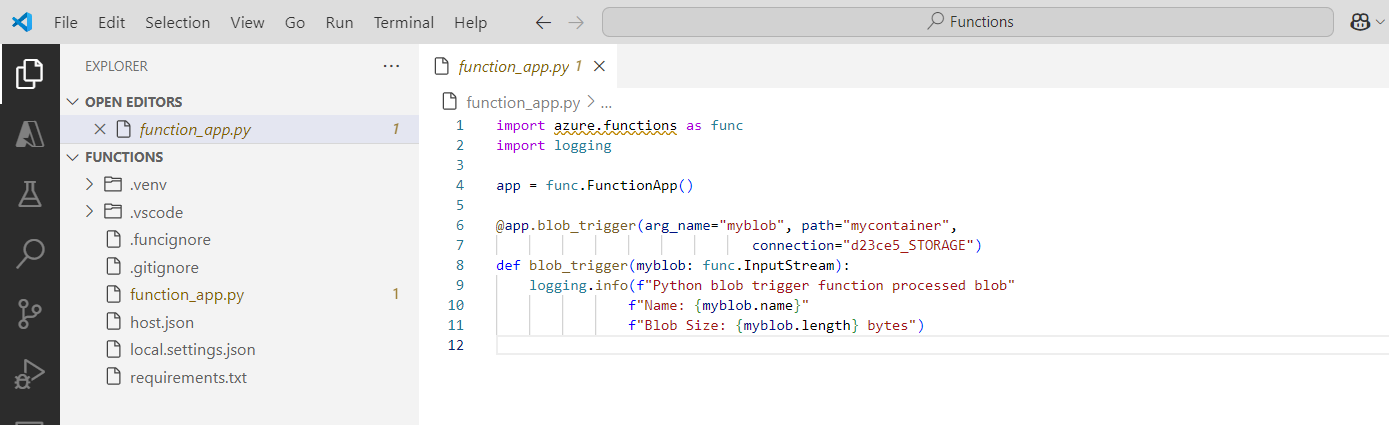Click the "d23ce5_STORAGE" connection string
Viewport: 1389px width, 425px height.
(909, 245)
